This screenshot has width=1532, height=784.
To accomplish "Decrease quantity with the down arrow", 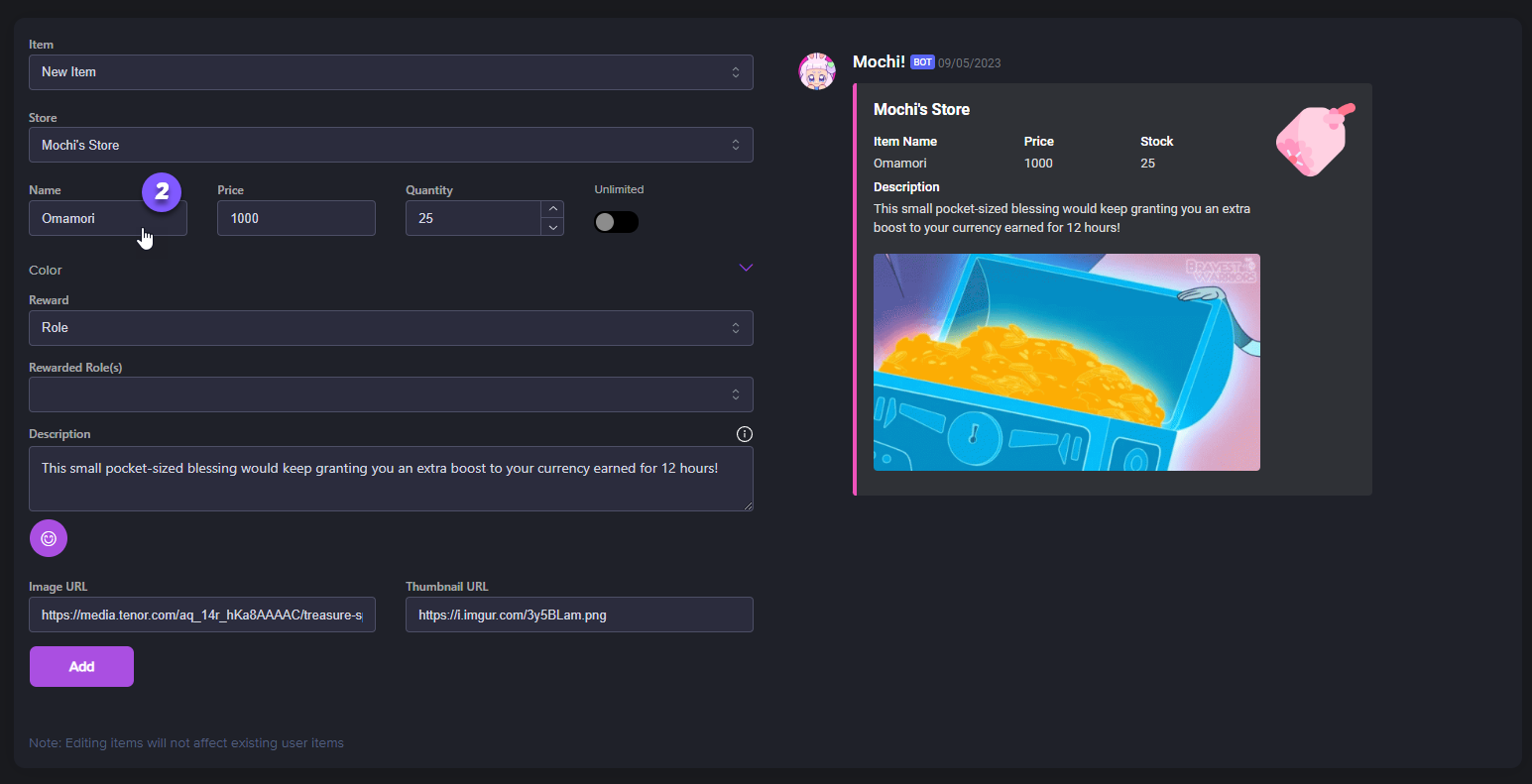I will [552, 227].
